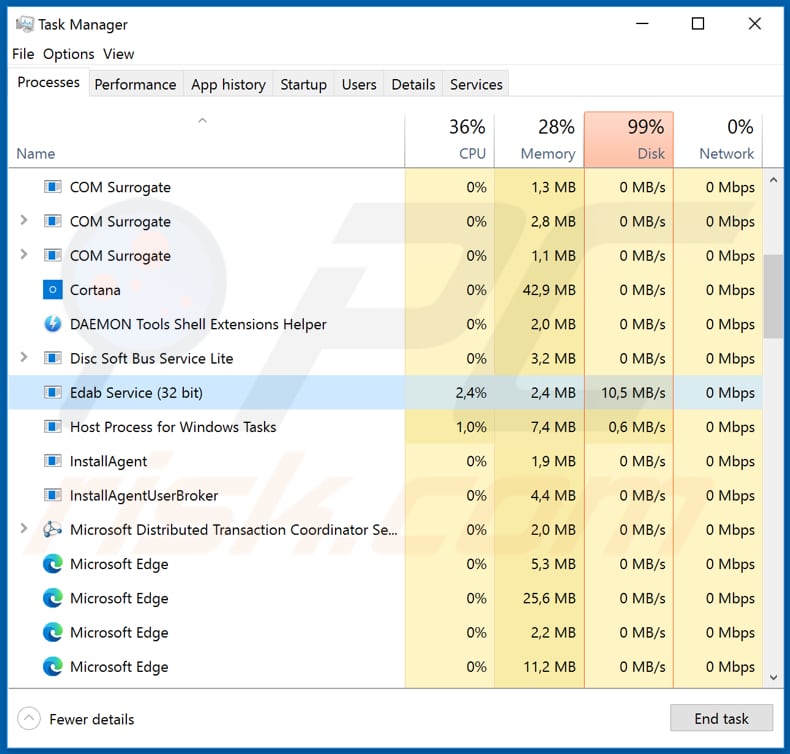Open the File menu

[x=23, y=54]
